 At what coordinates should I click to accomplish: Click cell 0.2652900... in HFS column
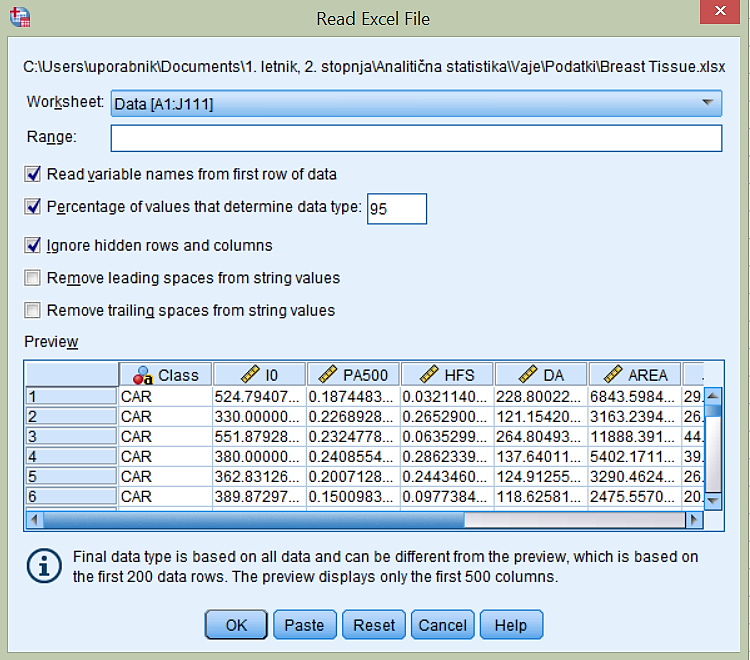tap(446, 417)
